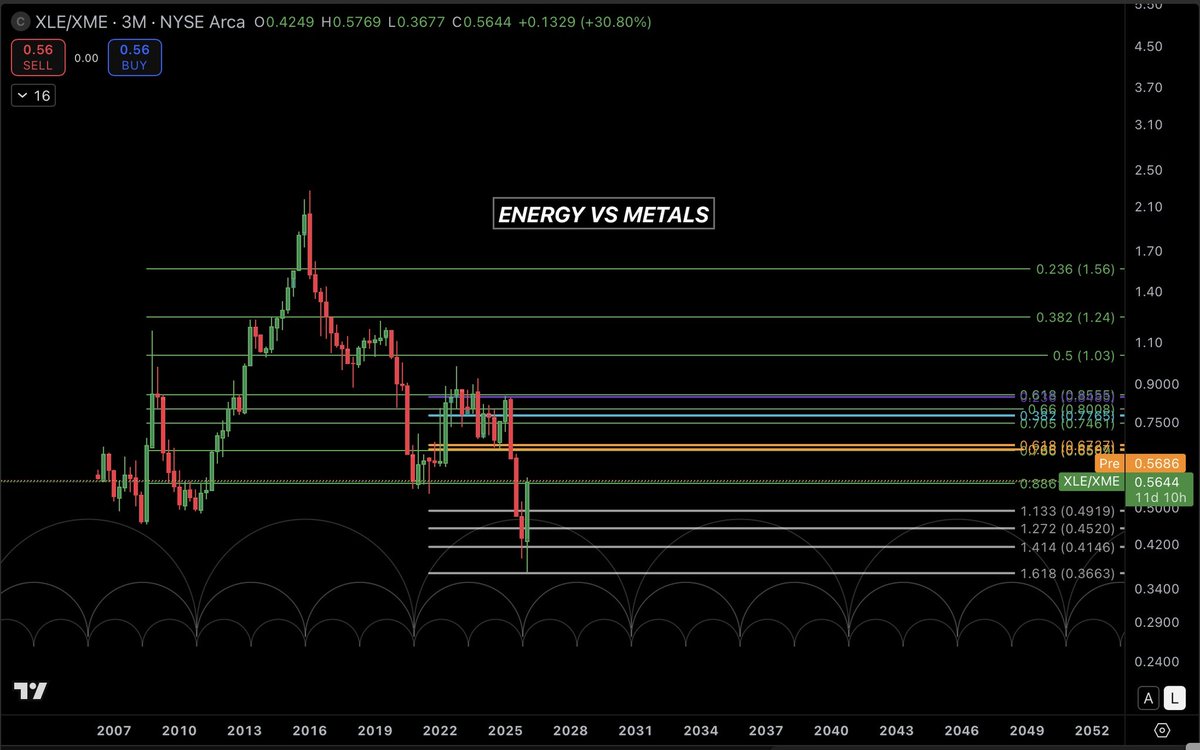
Task: Select Fib level label 0.236 (1.56)
Action: (1075, 269)
